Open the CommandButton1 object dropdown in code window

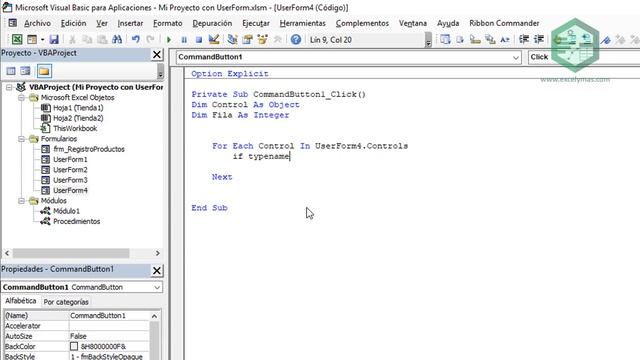point(516,58)
